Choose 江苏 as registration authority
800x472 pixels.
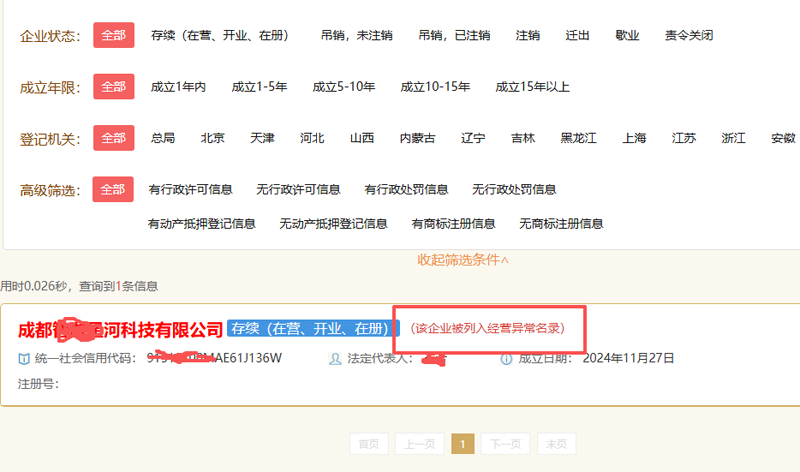(684, 138)
